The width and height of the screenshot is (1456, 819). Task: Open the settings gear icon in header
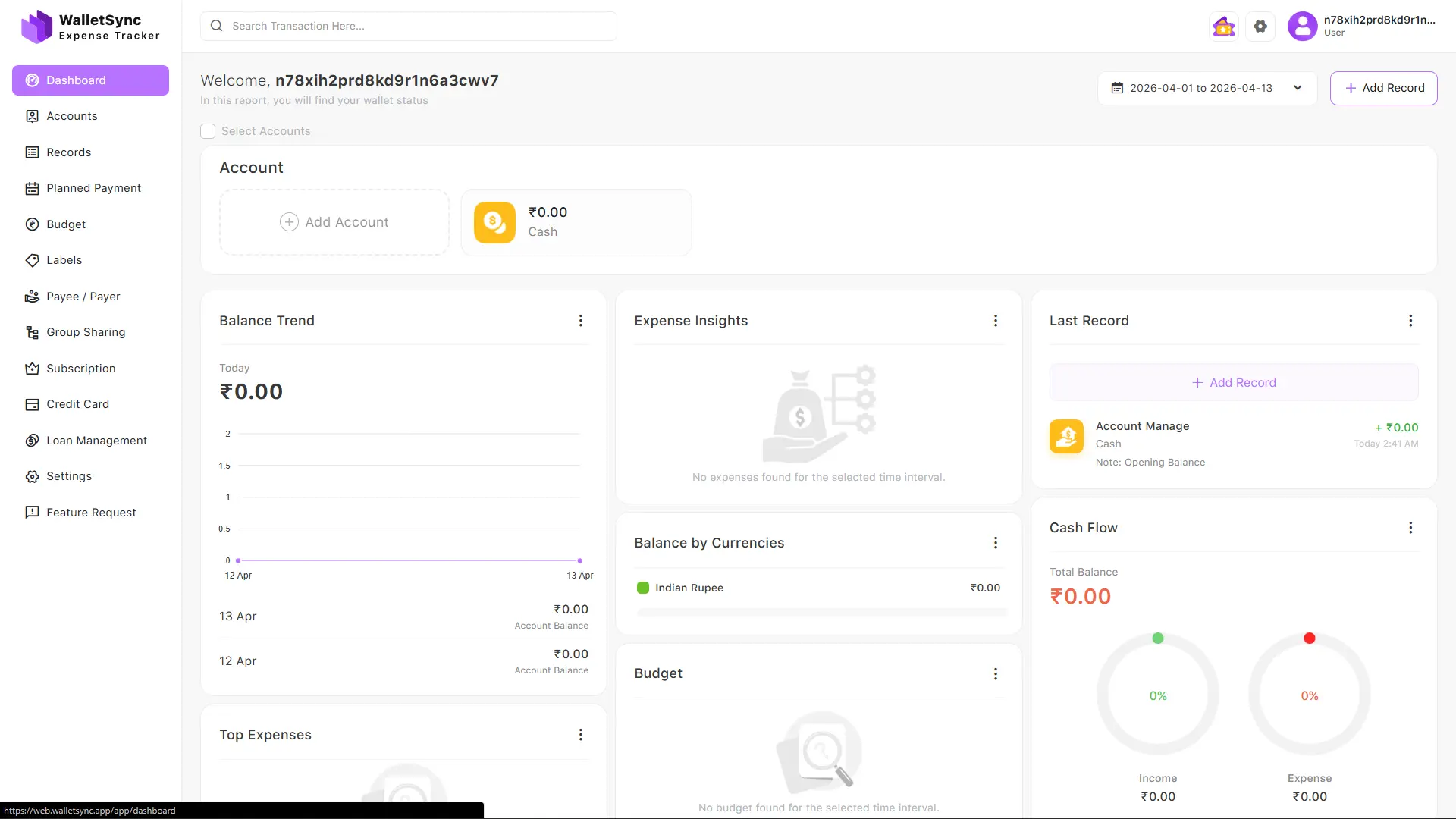1260,27
